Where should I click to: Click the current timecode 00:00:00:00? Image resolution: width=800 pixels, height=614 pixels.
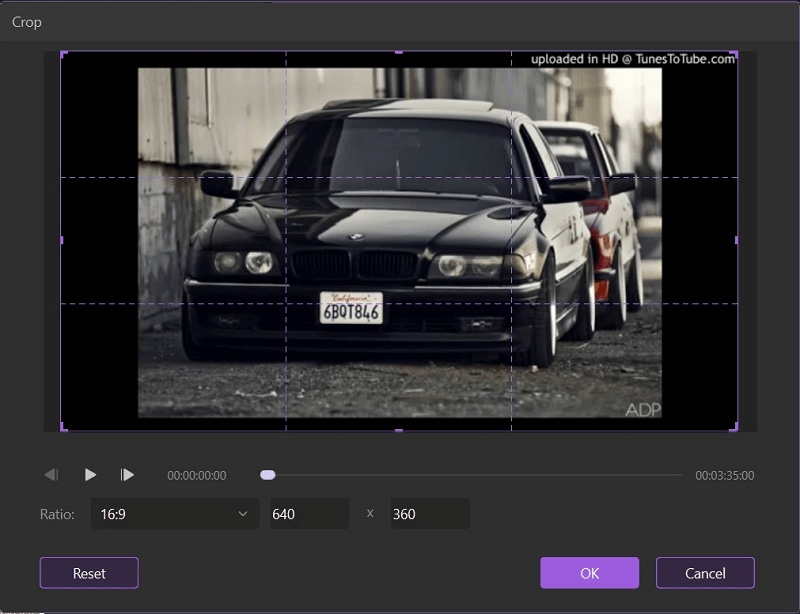196,475
